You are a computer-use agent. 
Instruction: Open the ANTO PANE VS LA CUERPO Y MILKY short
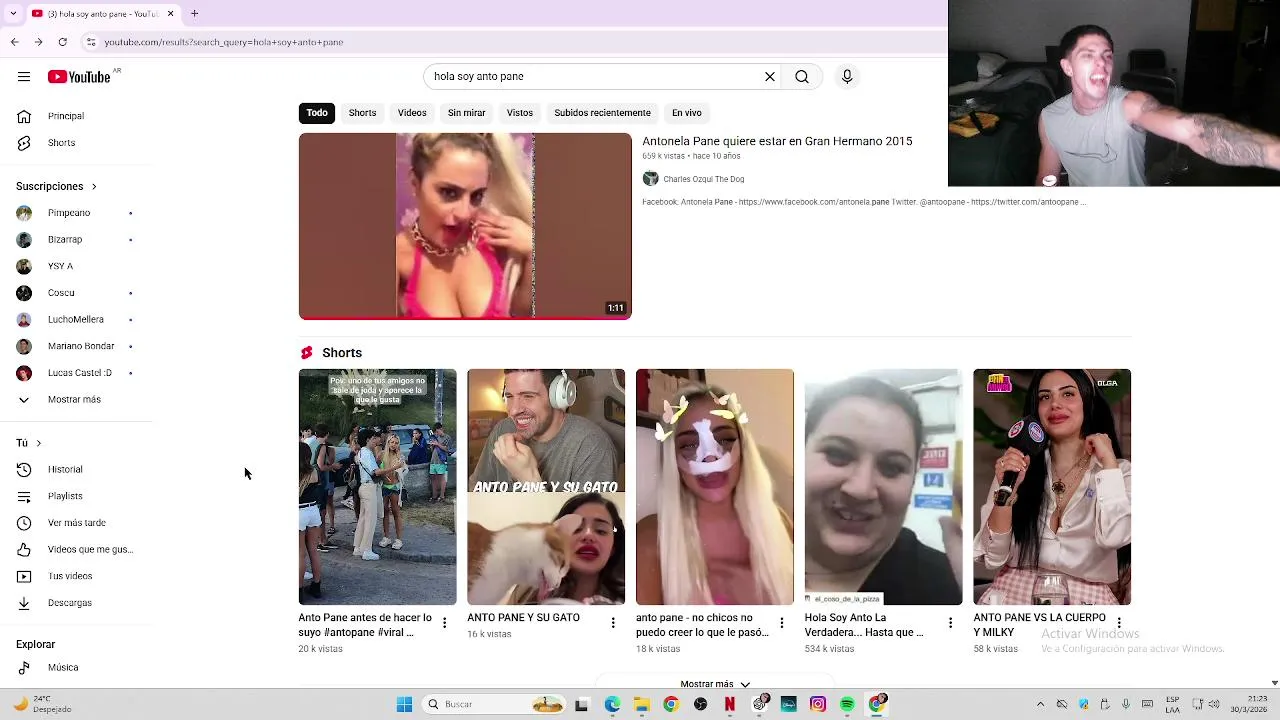[1052, 487]
